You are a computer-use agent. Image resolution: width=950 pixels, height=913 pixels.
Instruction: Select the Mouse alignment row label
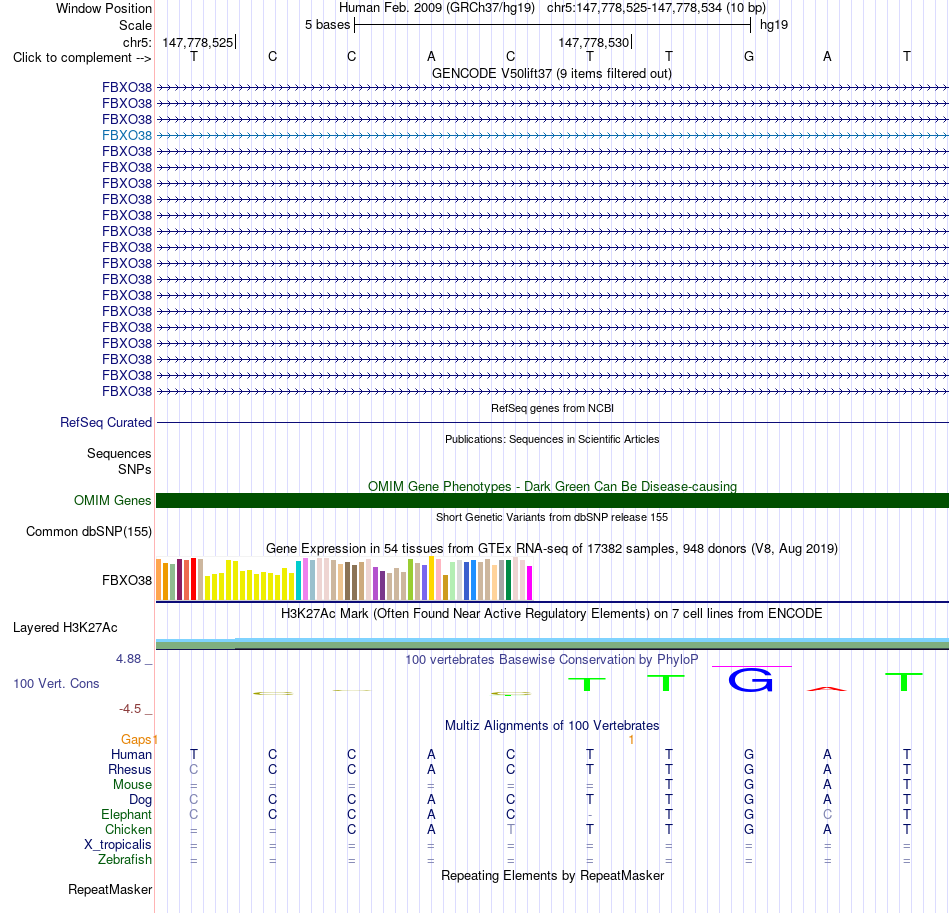tap(132, 785)
